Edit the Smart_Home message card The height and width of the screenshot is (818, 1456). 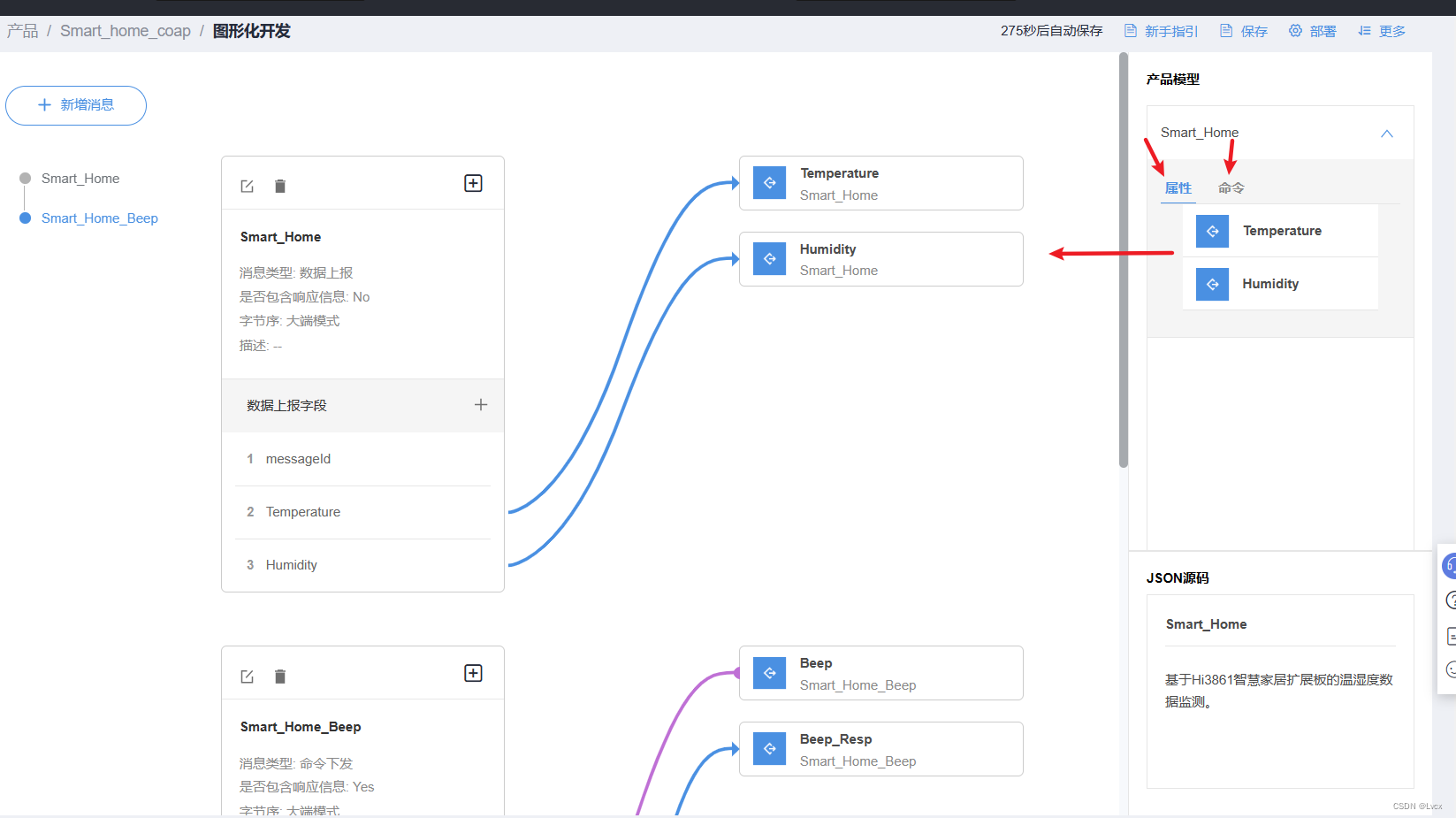pyautogui.click(x=248, y=186)
